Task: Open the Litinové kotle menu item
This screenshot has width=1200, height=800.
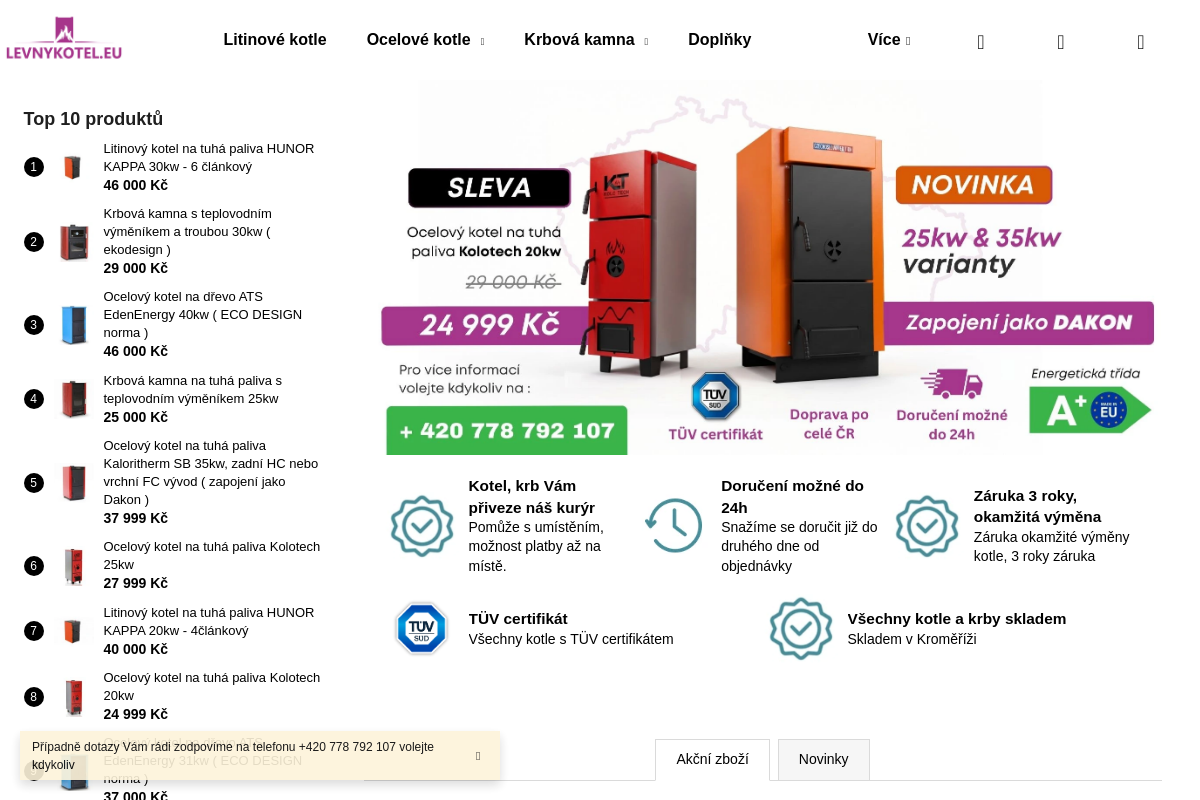Action: [x=275, y=40]
